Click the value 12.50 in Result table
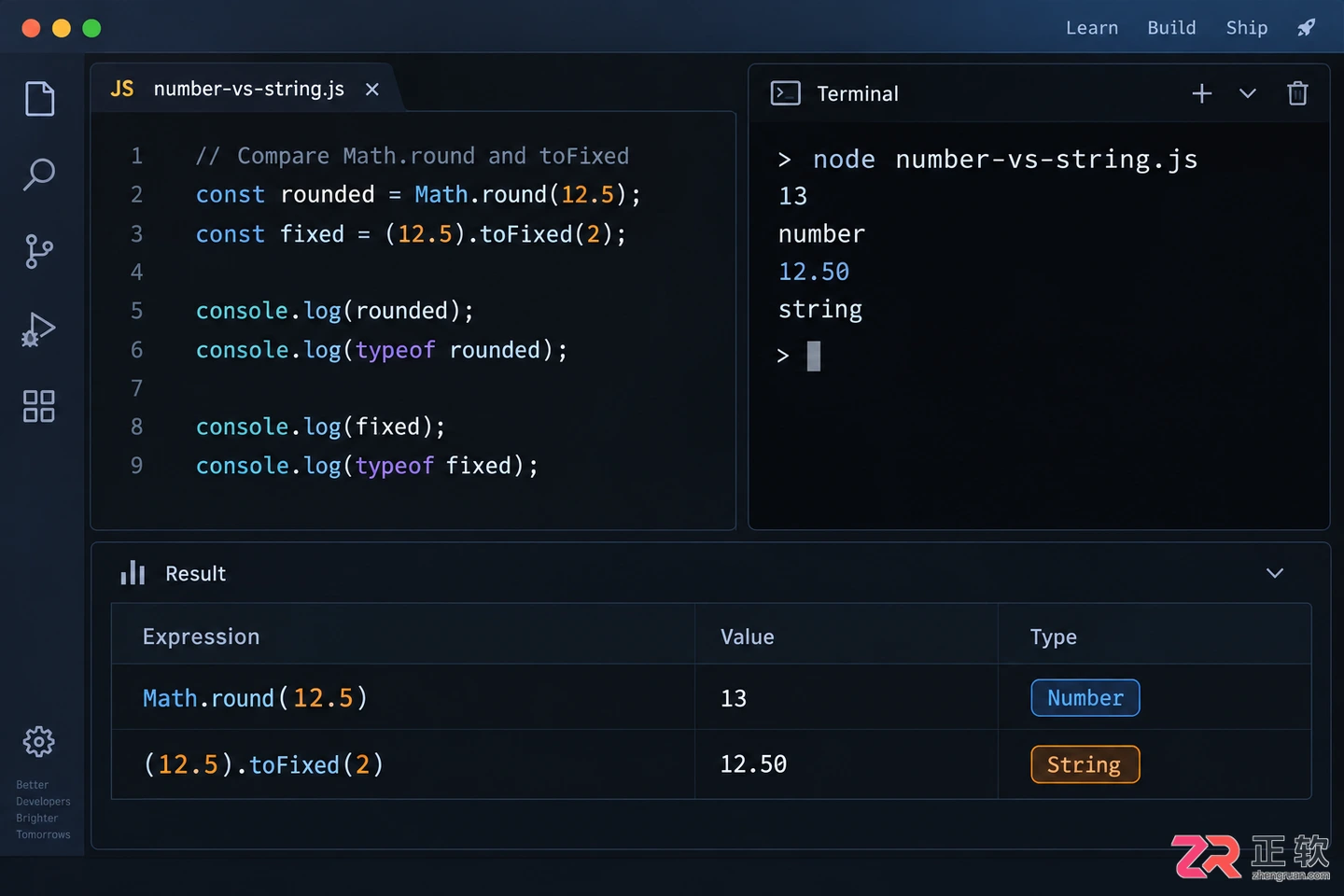The image size is (1344, 896). click(753, 764)
